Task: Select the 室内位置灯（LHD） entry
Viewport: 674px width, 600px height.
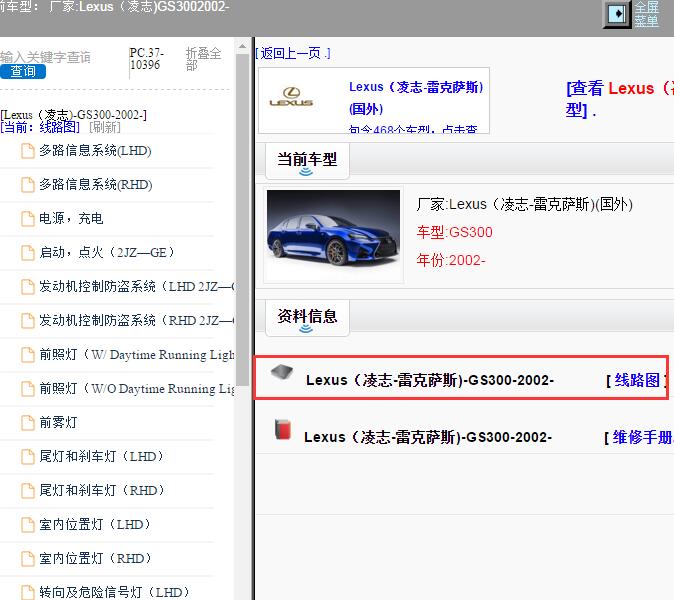Action: pos(96,524)
